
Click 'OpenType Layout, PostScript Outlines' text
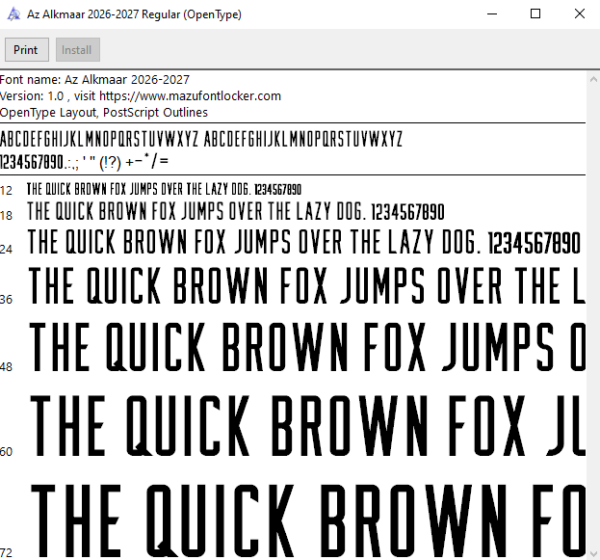coord(104,113)
